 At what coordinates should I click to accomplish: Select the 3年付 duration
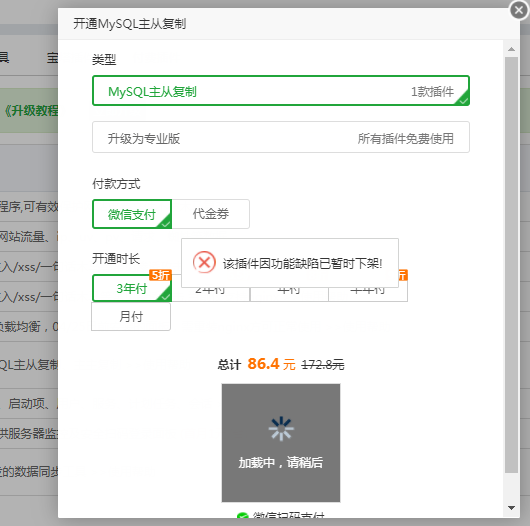(x=132, y=288)
